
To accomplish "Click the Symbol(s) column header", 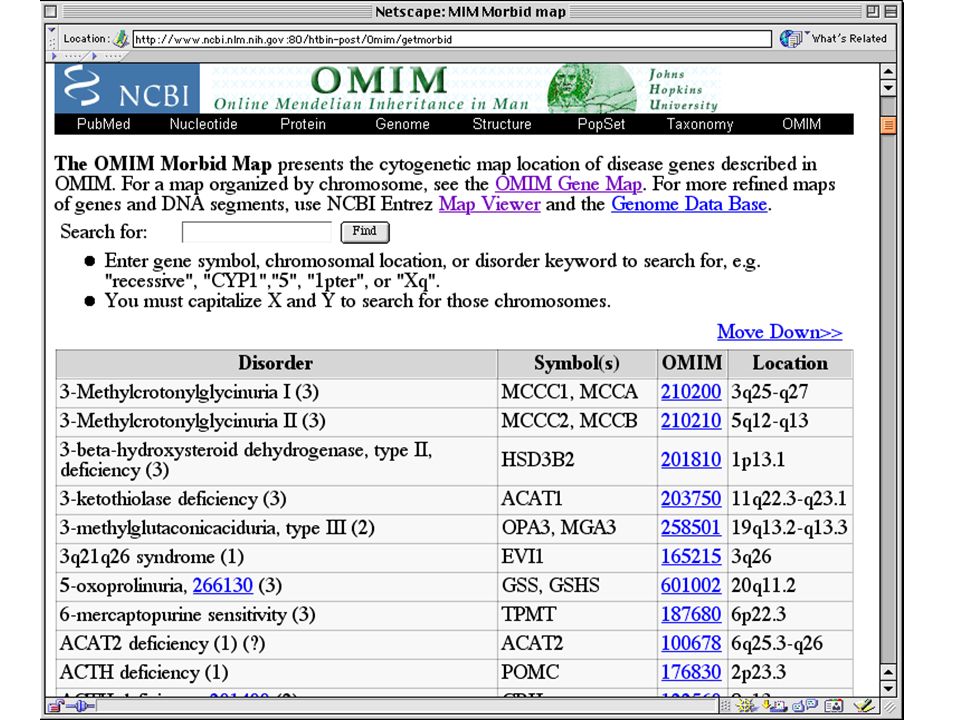I will (577, 363).
